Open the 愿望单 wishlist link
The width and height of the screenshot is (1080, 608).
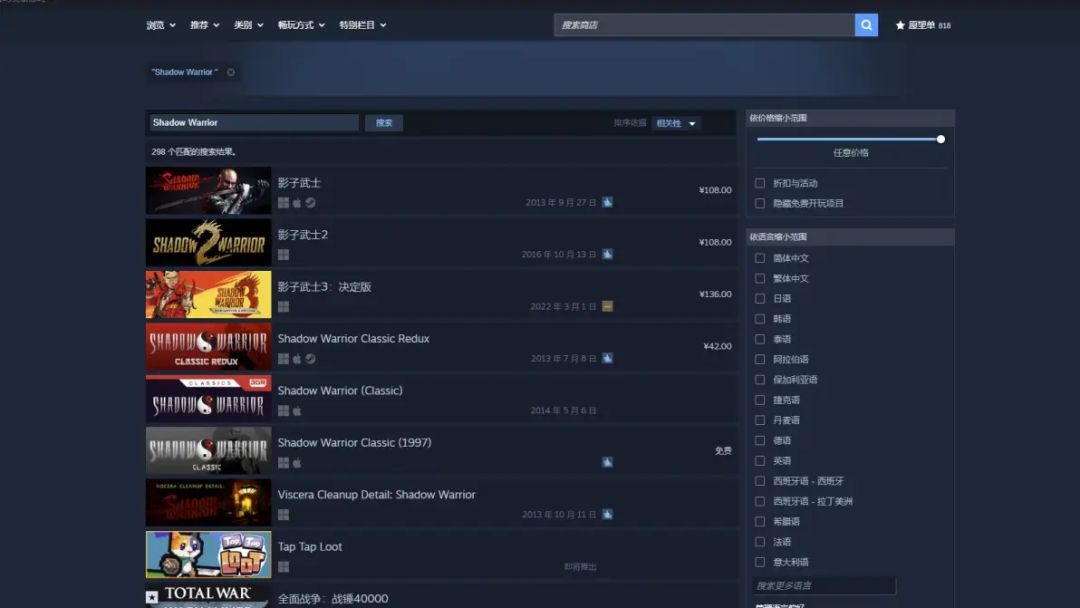click(922, 25)
